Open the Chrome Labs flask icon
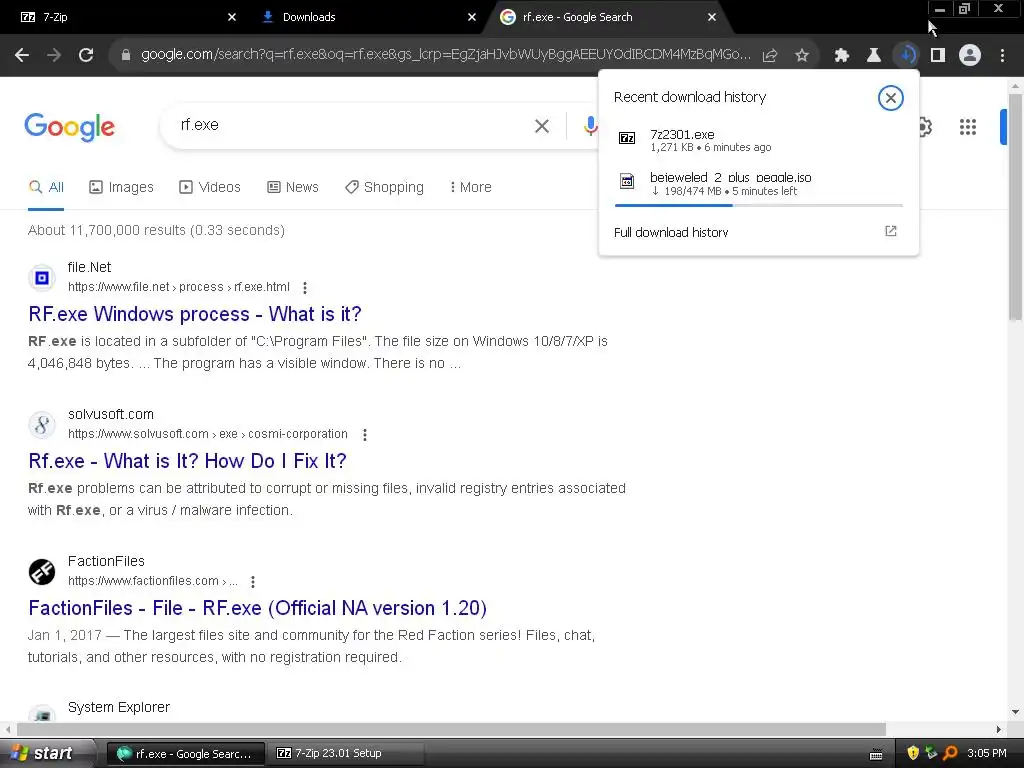The width and height of the screenshot is (1024, 768). (873, 56)
